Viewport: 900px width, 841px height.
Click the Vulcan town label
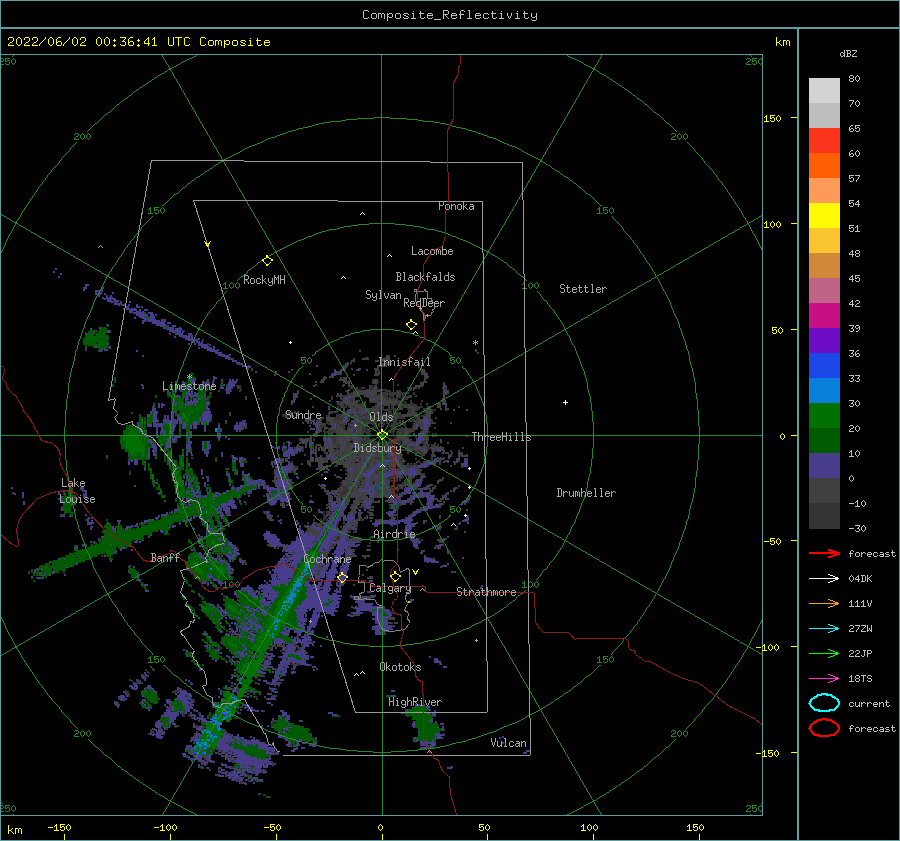pos(509,743)
